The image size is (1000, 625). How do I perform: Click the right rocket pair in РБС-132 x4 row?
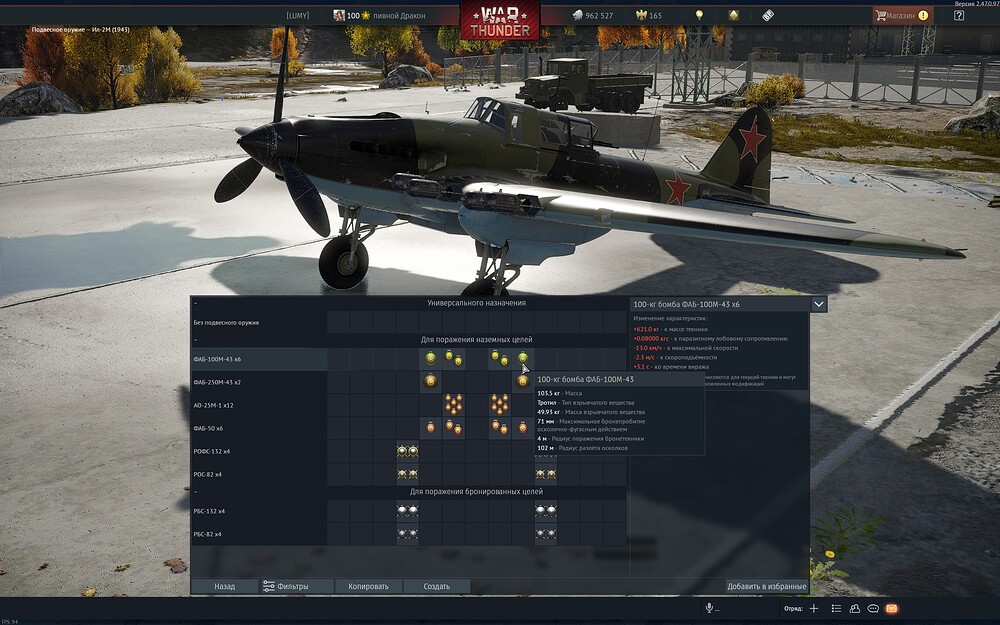(x=546, y=510)
